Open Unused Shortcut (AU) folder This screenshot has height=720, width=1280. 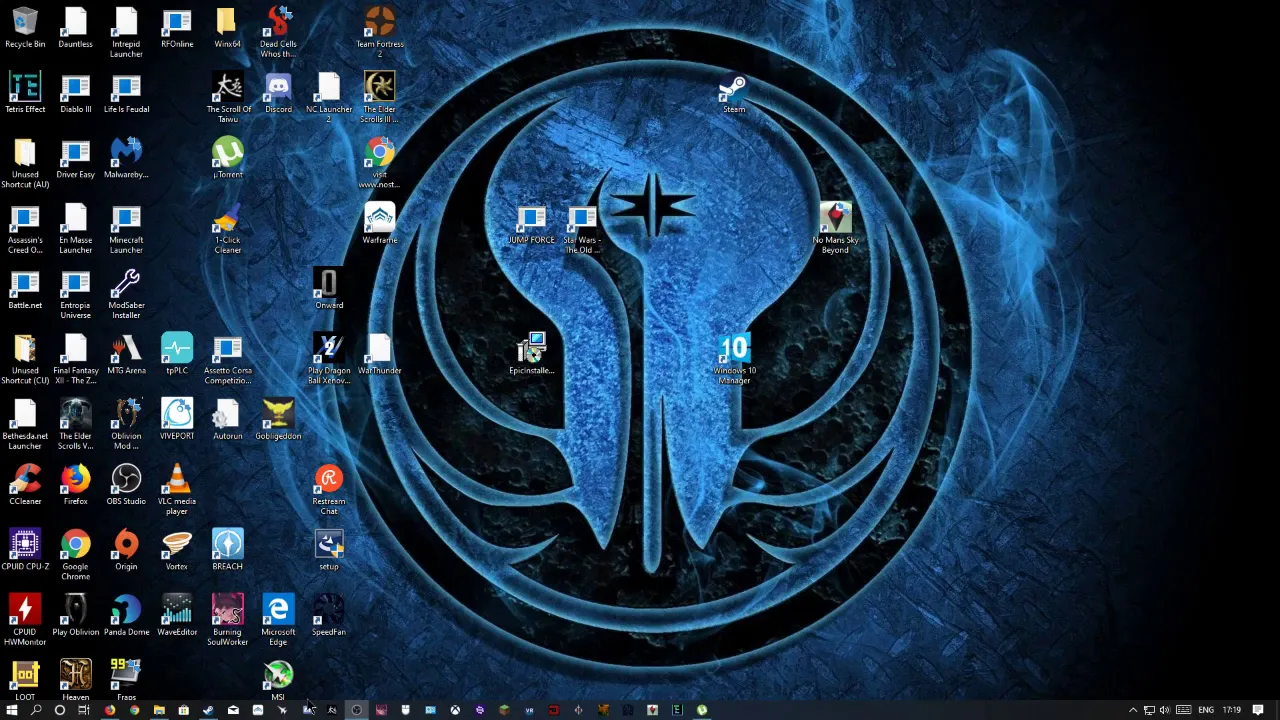click(25, 162)
